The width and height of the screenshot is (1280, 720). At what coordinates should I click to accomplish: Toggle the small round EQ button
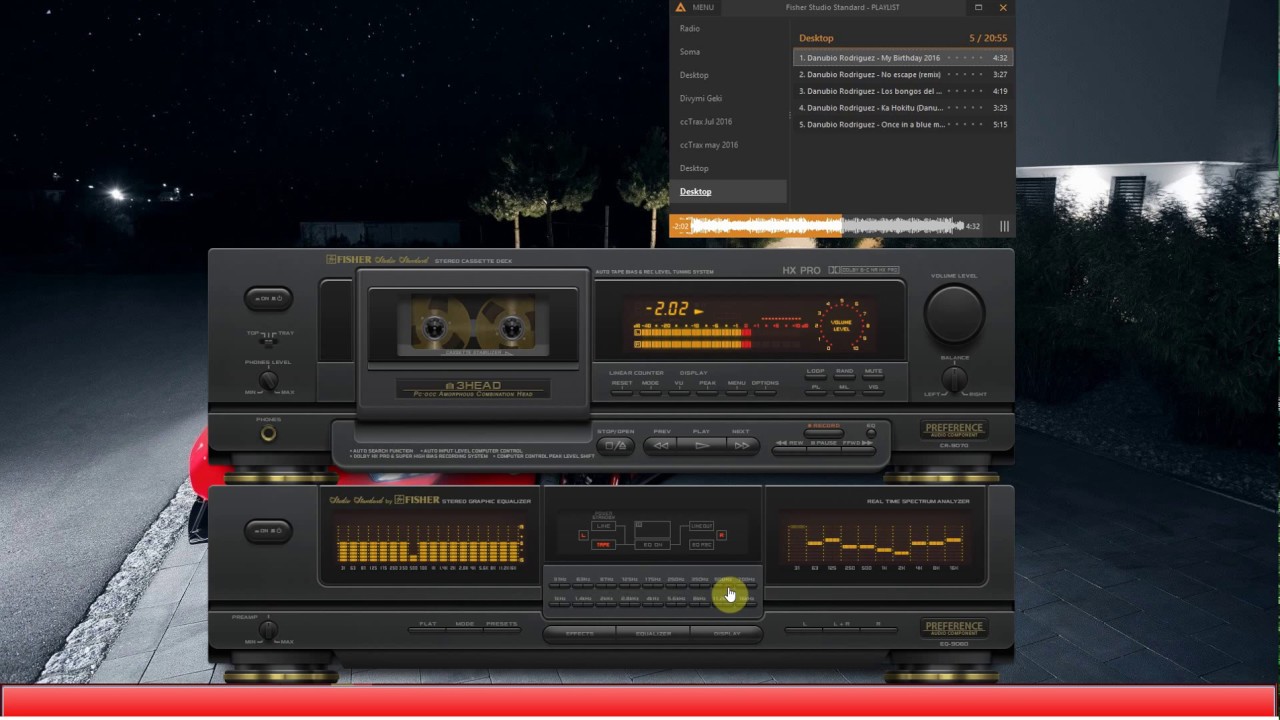pos(871,433)
